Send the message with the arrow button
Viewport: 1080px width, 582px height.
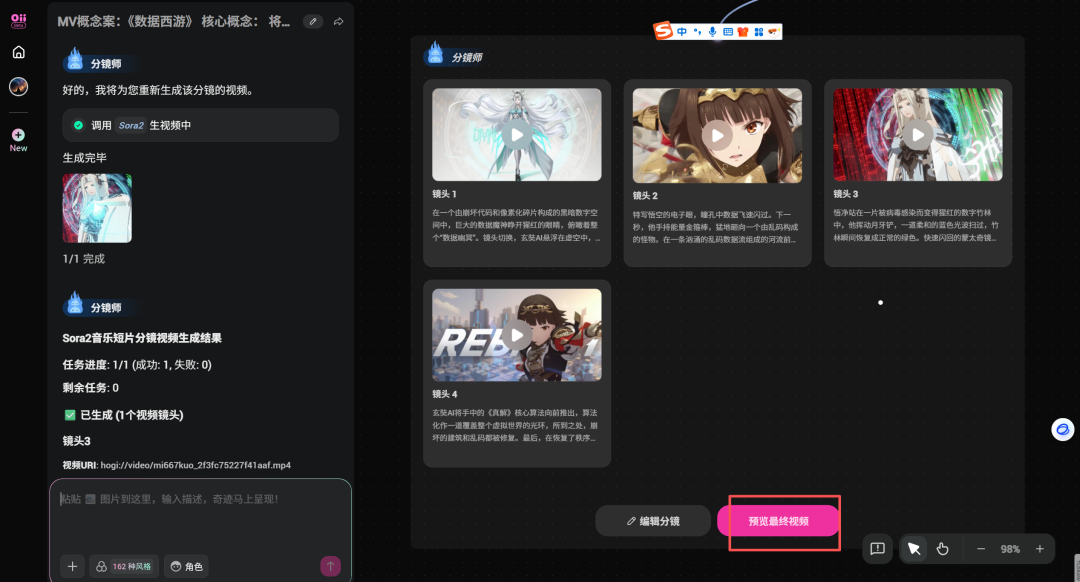[x=331, y=566]
